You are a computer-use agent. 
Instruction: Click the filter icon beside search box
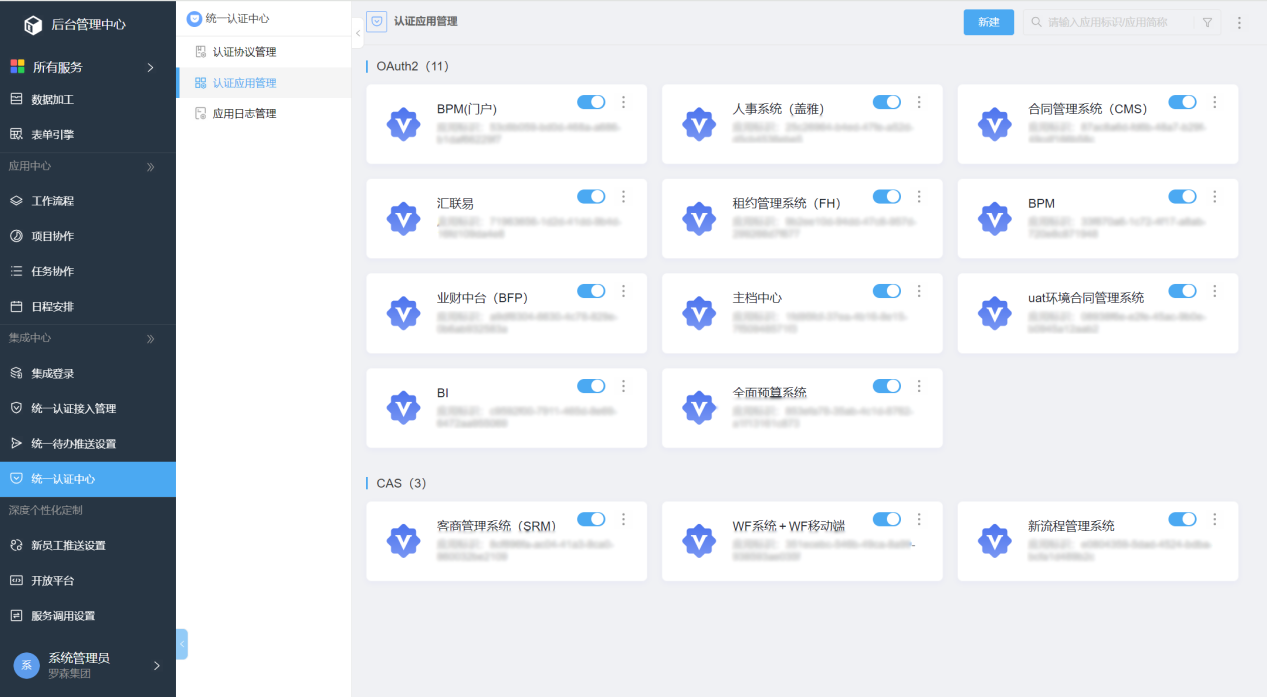coord(1207,22)
